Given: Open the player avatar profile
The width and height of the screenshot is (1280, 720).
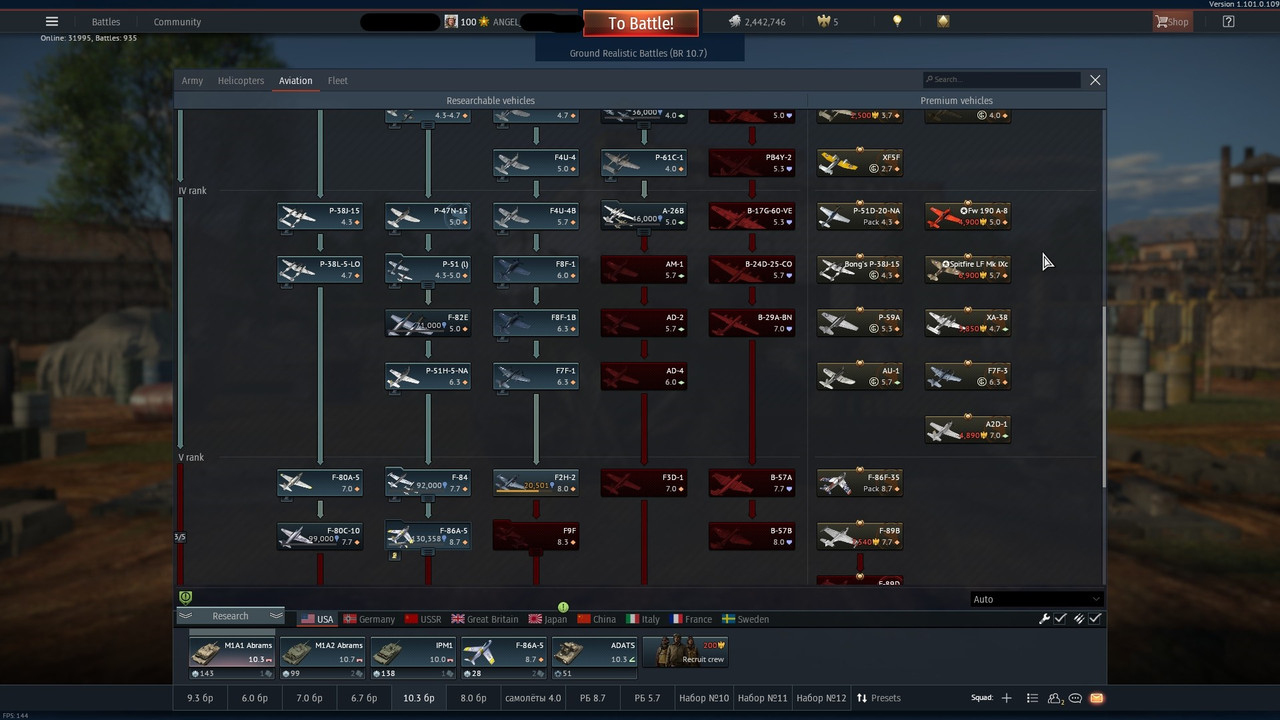Looking at the screenshot, I should coord(452,22).
